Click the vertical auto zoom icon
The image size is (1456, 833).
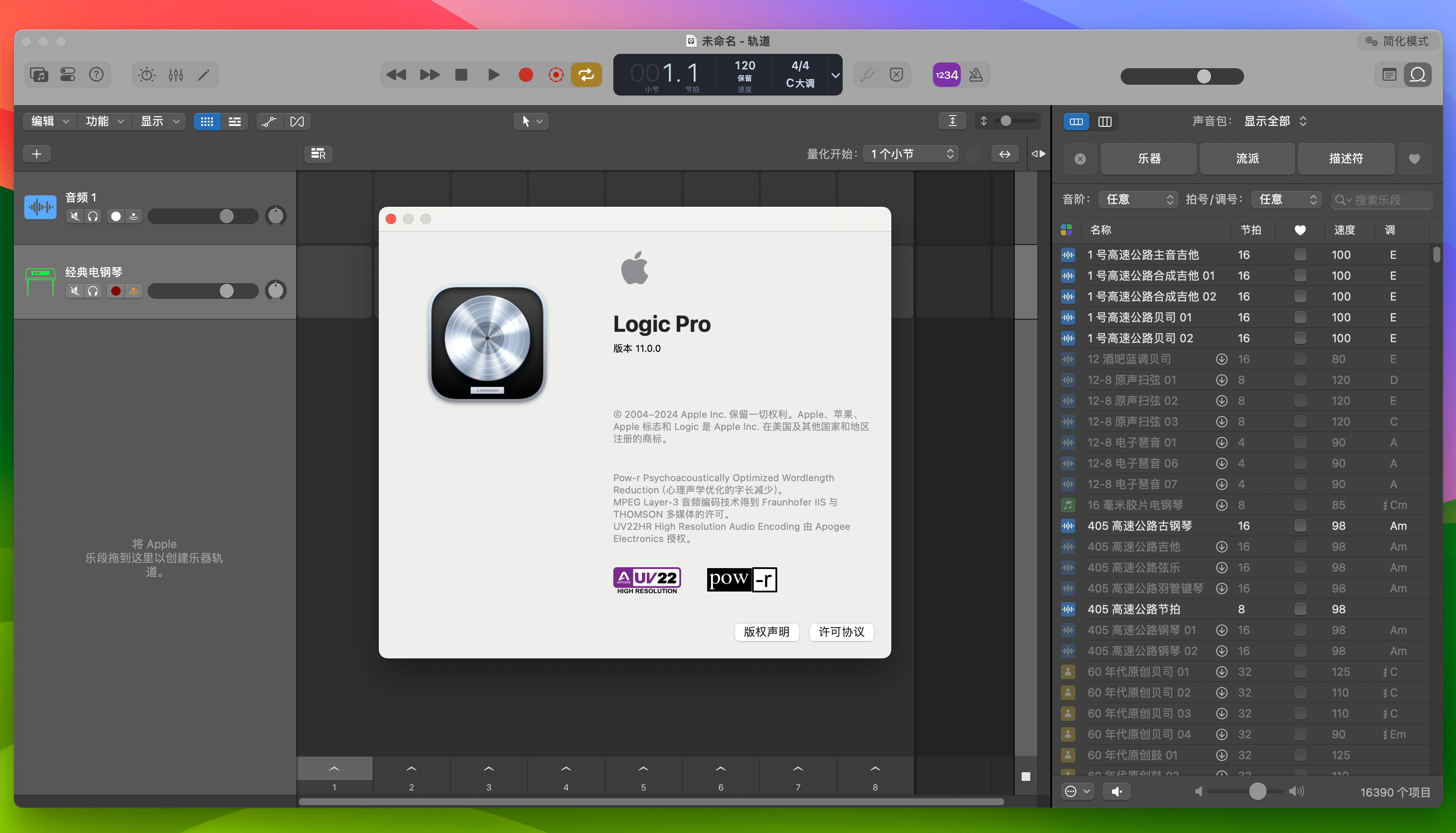pyautogui.click(x=952, y=121)
